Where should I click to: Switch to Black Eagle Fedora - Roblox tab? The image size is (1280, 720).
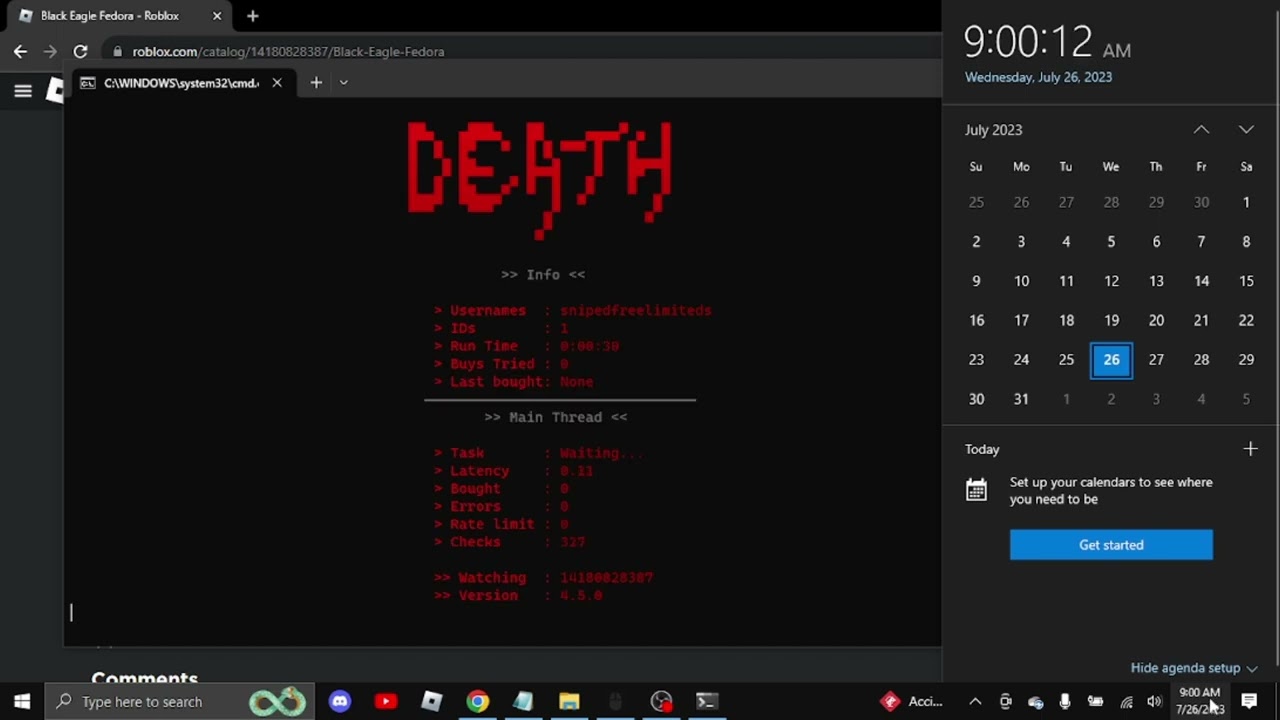pyautogui.click(x=110, y=16)
